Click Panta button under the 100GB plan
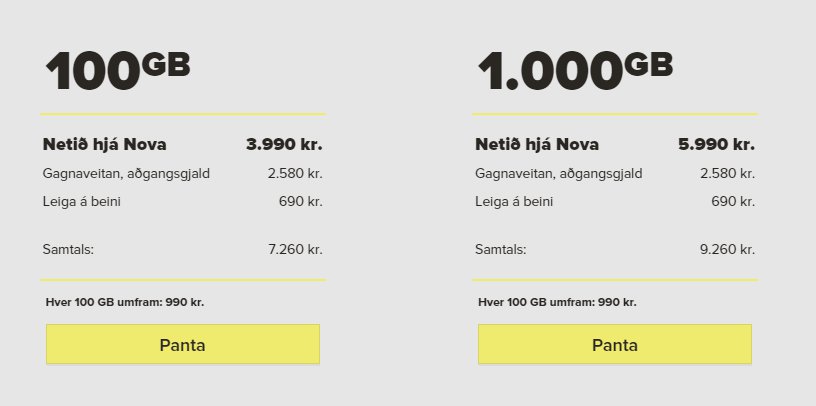Image resolution: width=816 pixels, height=406 pixels. (x=182, y=345)
